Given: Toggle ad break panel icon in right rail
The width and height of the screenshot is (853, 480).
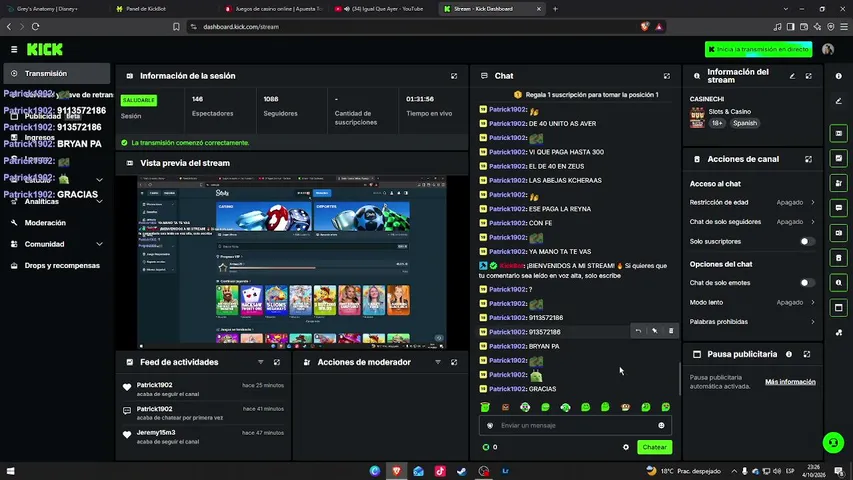Looking at the screenshot, I should (838, 307).
